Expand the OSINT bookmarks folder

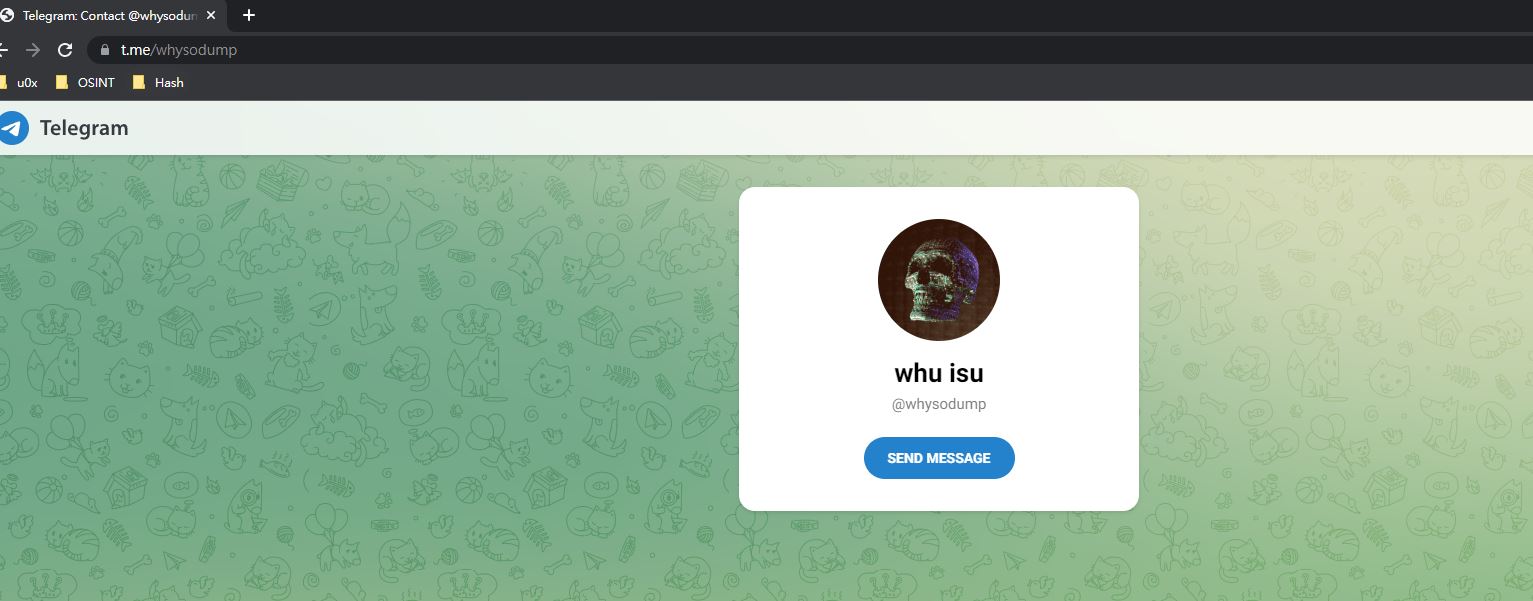click(x=85, y=83)
